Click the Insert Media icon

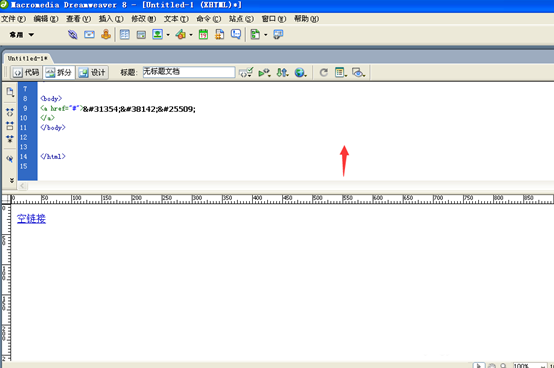pos(181,35)
